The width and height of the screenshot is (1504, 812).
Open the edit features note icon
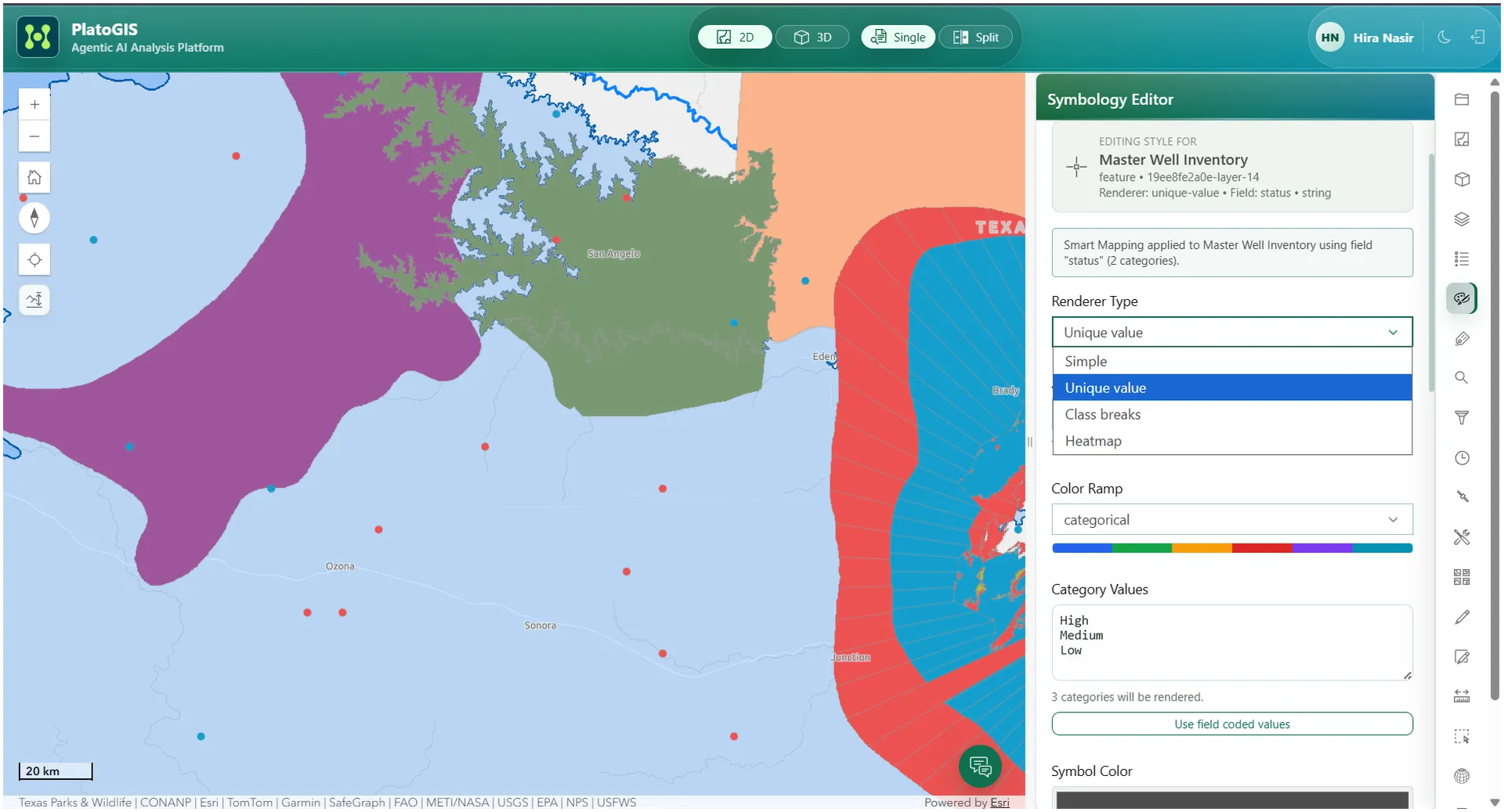(1461, 657)
